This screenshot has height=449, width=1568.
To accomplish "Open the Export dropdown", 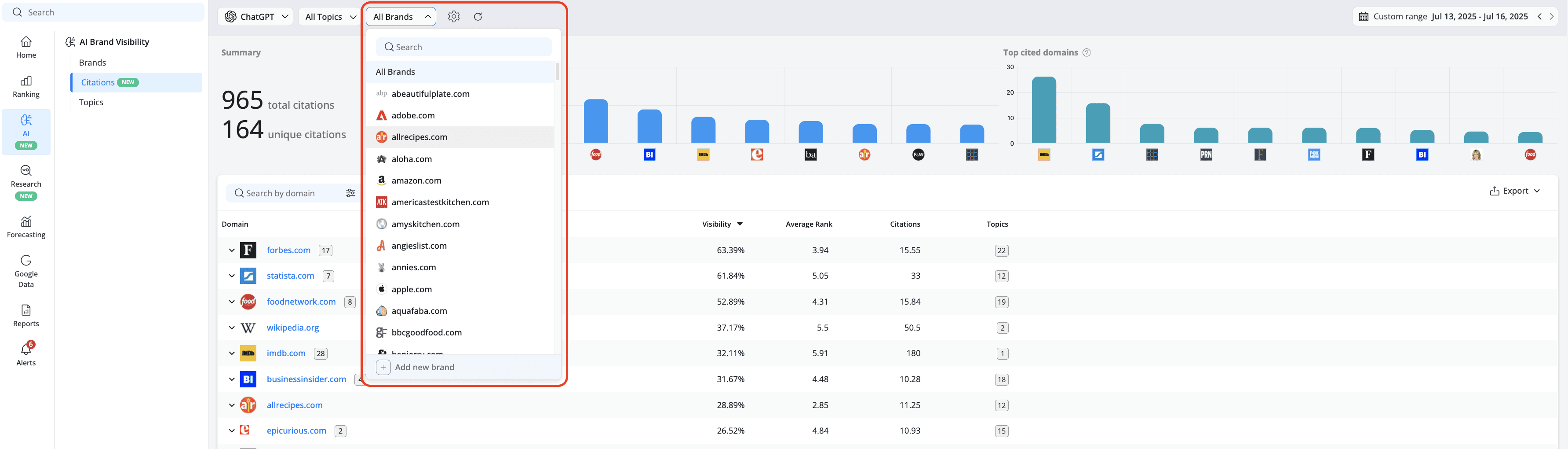I will 1514,191.
